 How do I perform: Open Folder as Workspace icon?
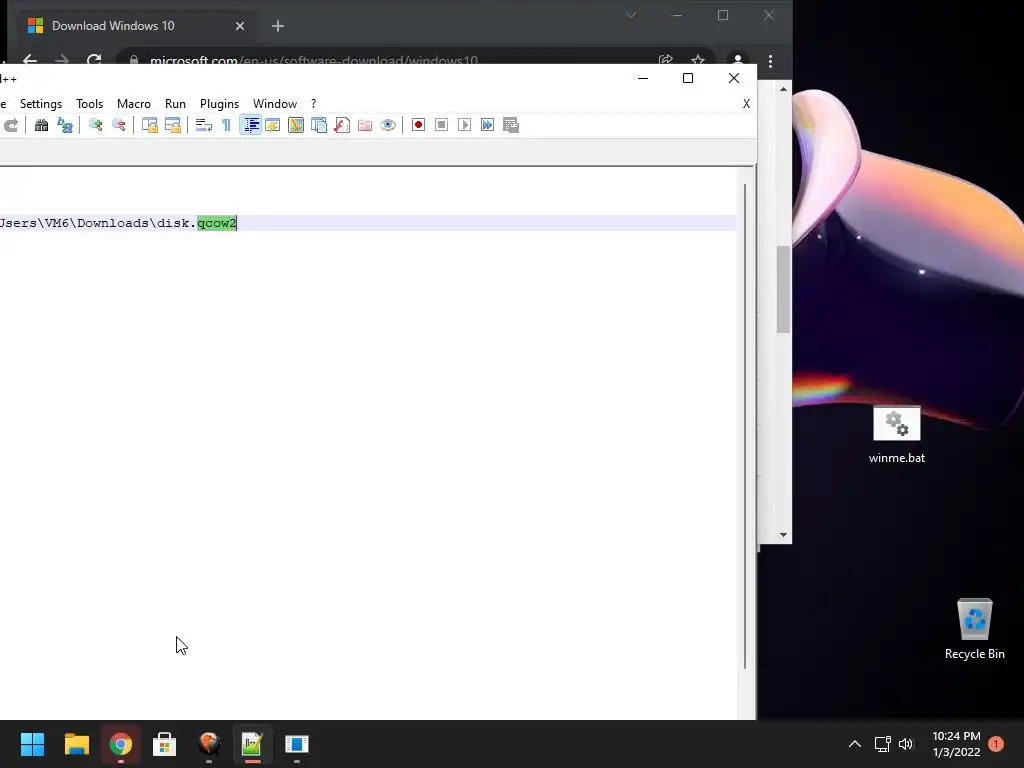[x=365, y=125]
